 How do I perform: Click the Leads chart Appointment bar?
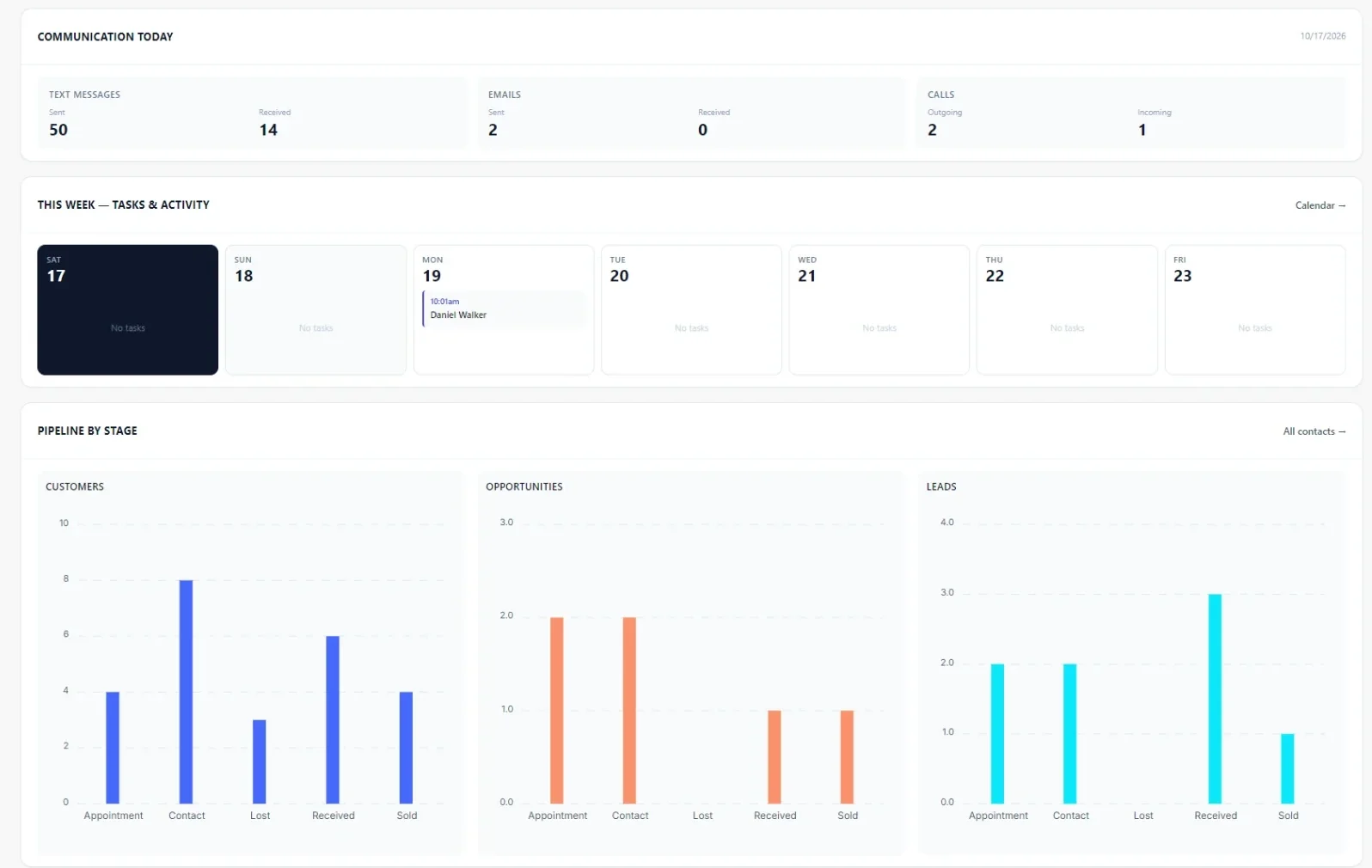tap(997, 734)
